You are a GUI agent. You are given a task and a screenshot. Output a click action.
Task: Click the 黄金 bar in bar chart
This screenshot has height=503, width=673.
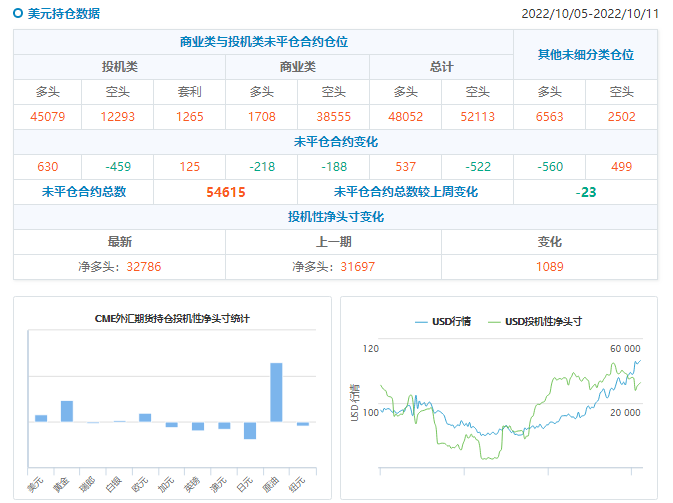pyautogui.click(x=67, y=411)
